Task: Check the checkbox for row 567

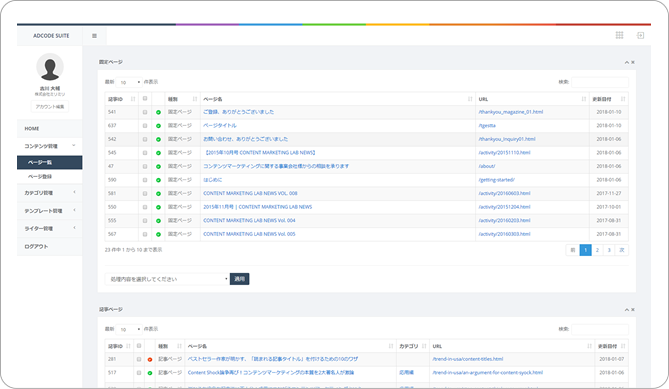Action: pyautogui.click(x=145, y=235)
